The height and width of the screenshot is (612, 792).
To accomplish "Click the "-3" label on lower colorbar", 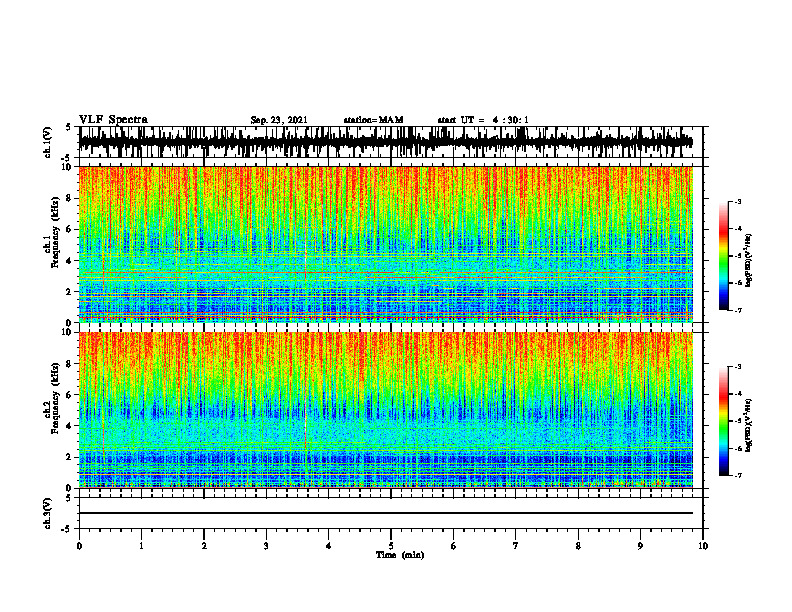I will point(738,367).
